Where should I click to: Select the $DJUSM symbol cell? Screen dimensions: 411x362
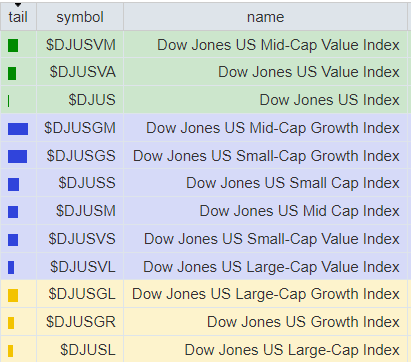pos(80,211)
